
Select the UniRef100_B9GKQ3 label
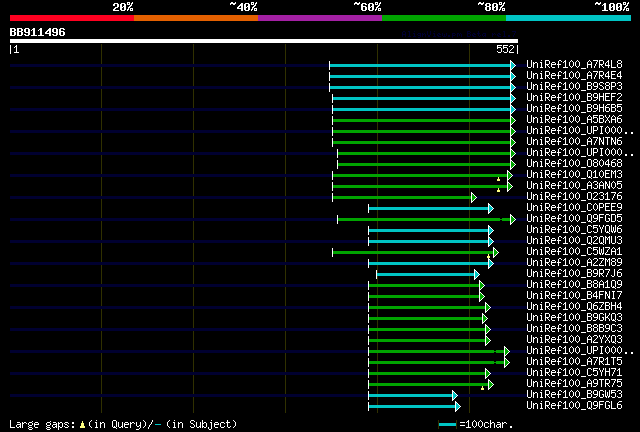574,318
